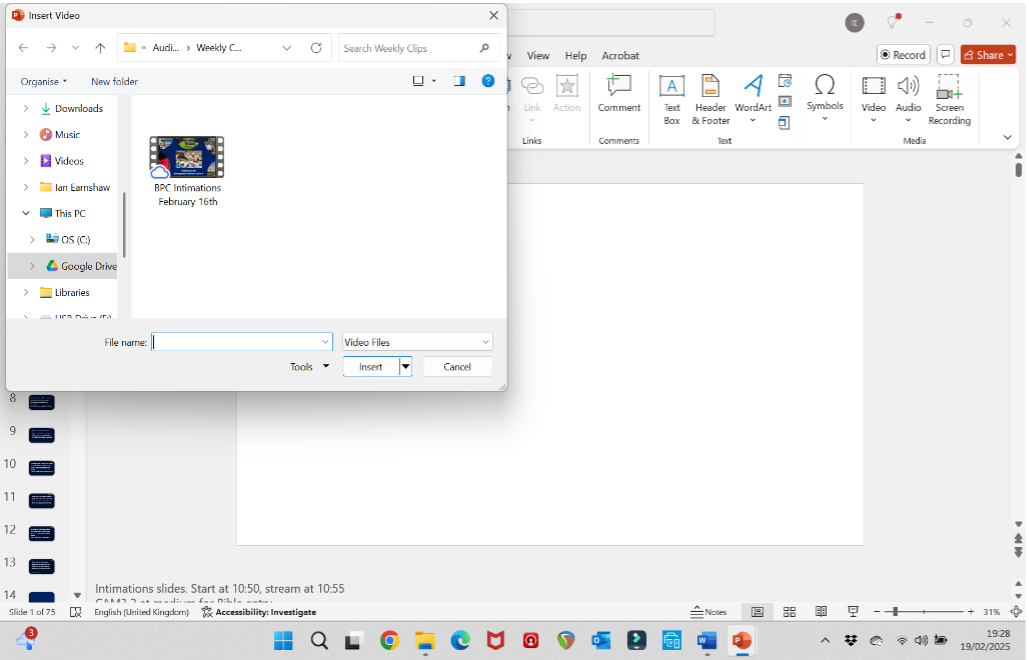Insert a Text Box from the ribbon
The image size is (1029, 660).
[x=671, y=99]
